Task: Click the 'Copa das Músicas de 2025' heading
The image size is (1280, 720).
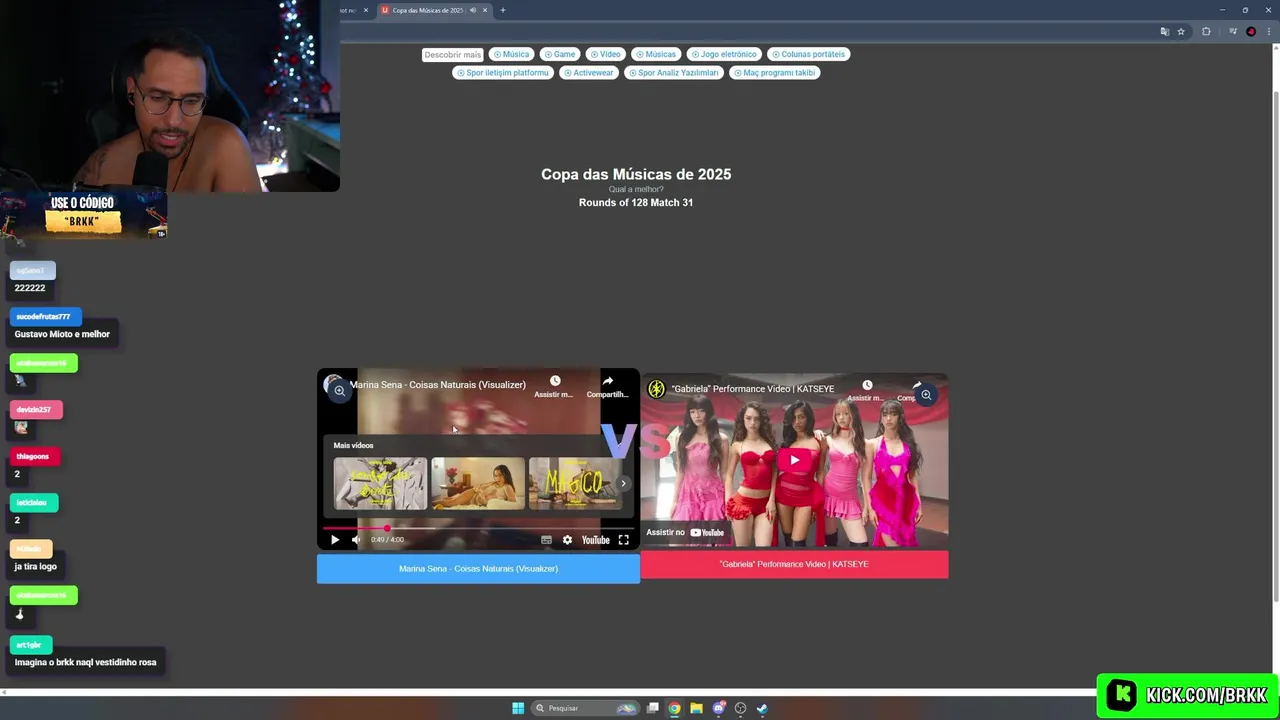Action: pos(636,174)
